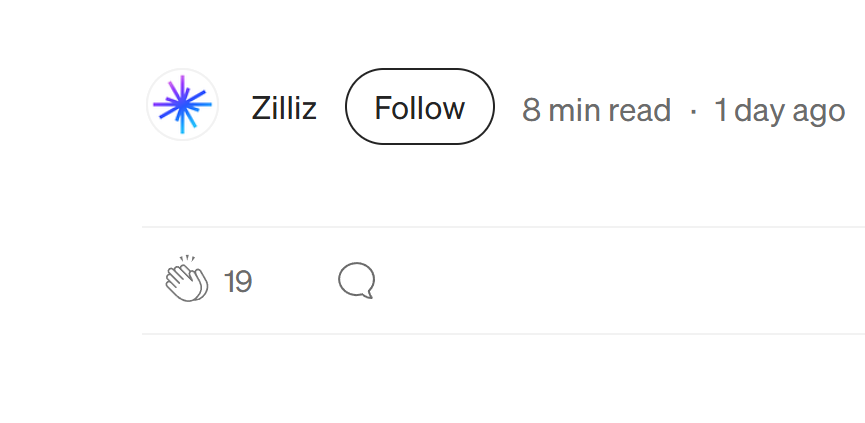Click the "1 day ago" timestamp

[x=779, y=110]
